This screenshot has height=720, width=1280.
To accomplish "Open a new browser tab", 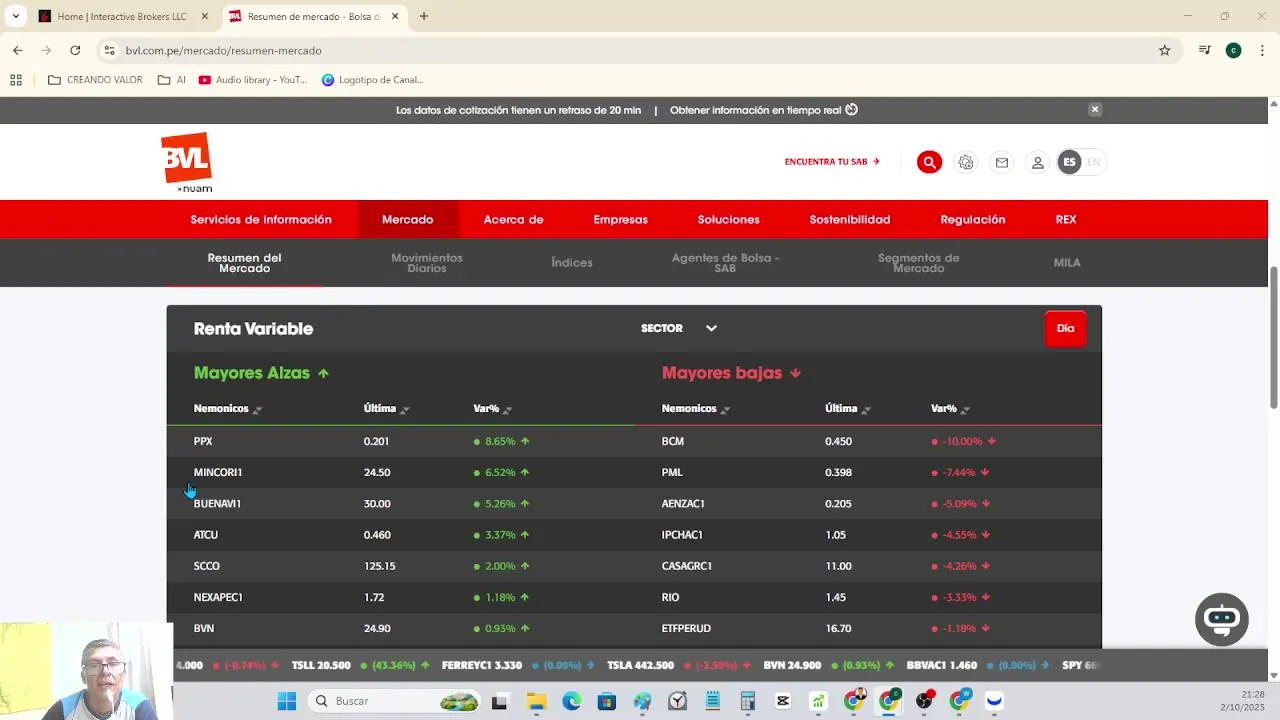I will pyautogui.click(x=424, y=16).
